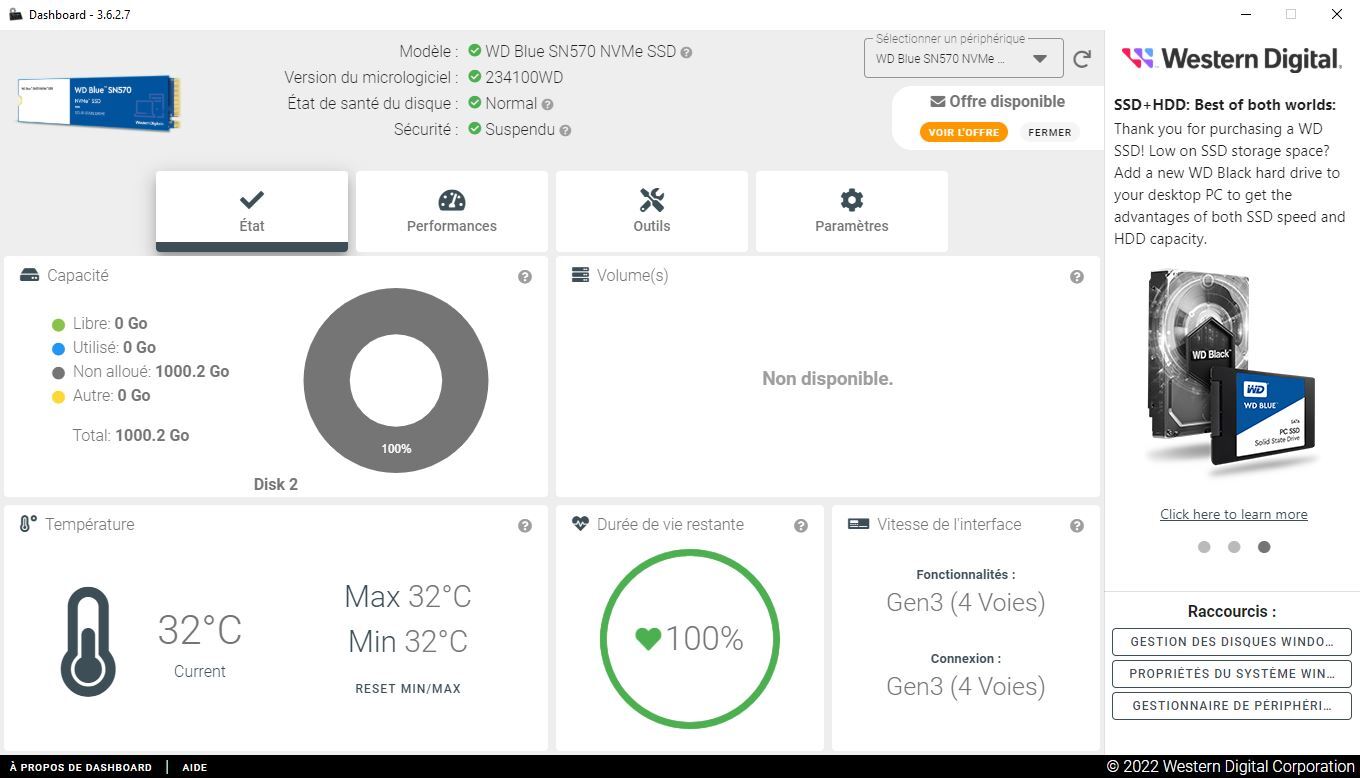Click the help icon next to Modèle
The width and height of the screenshot is (1360, 778).
[686, 52]
